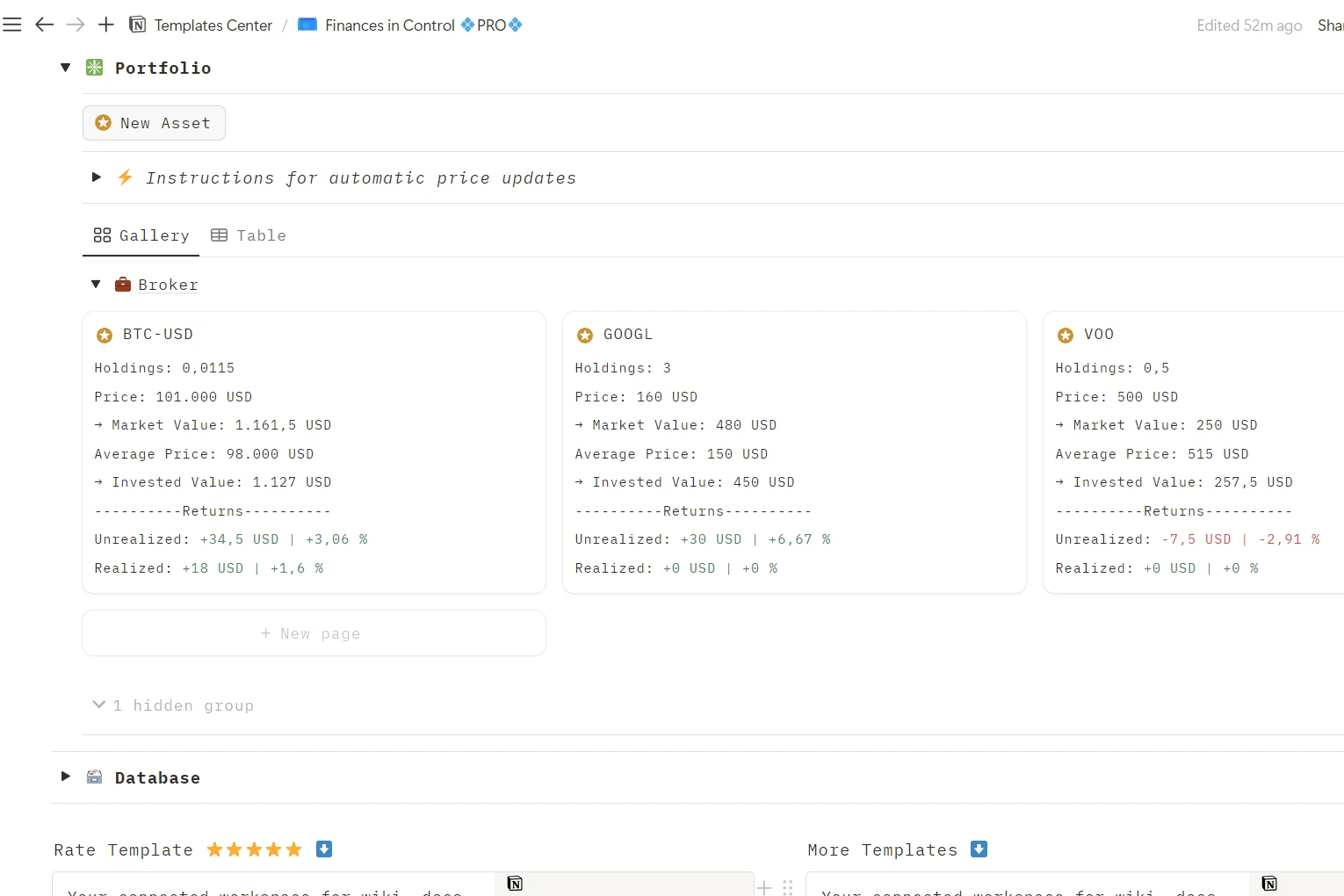Go back using the left arrow
Screen dimensions: 1344x896
44,25
